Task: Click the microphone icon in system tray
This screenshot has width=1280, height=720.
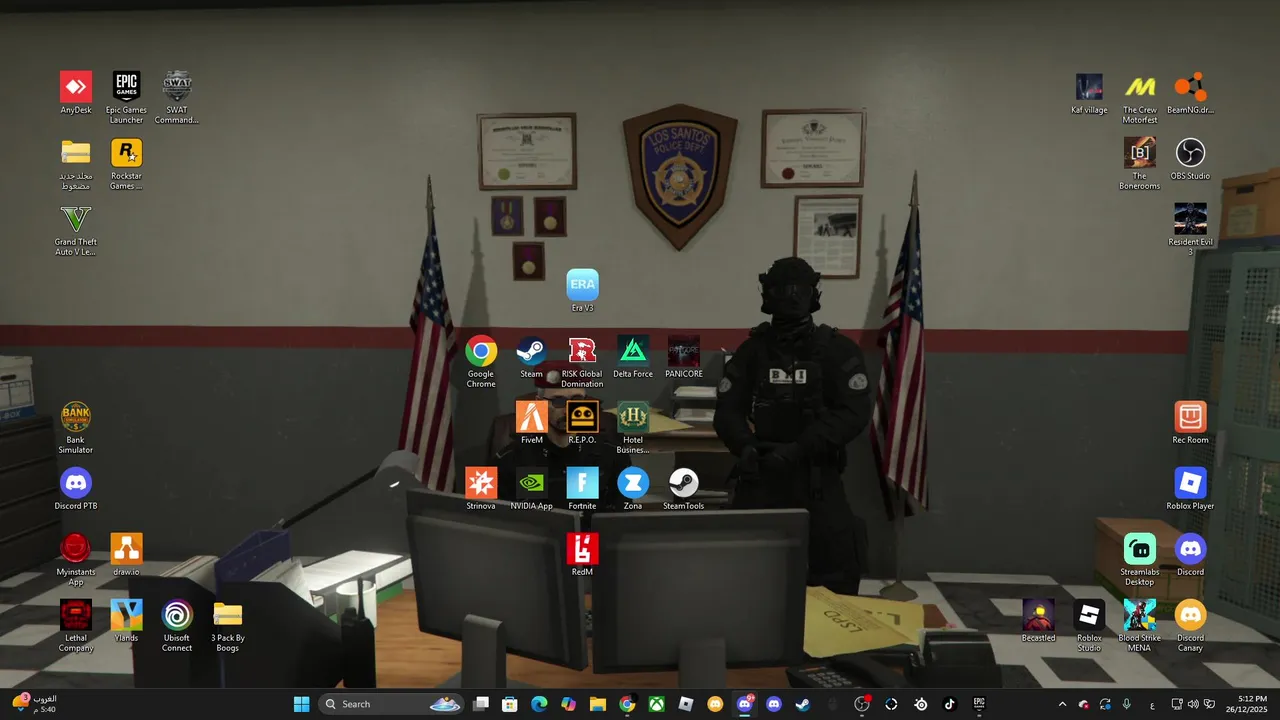Action: pyautogui.click(x=1127, y=704)
